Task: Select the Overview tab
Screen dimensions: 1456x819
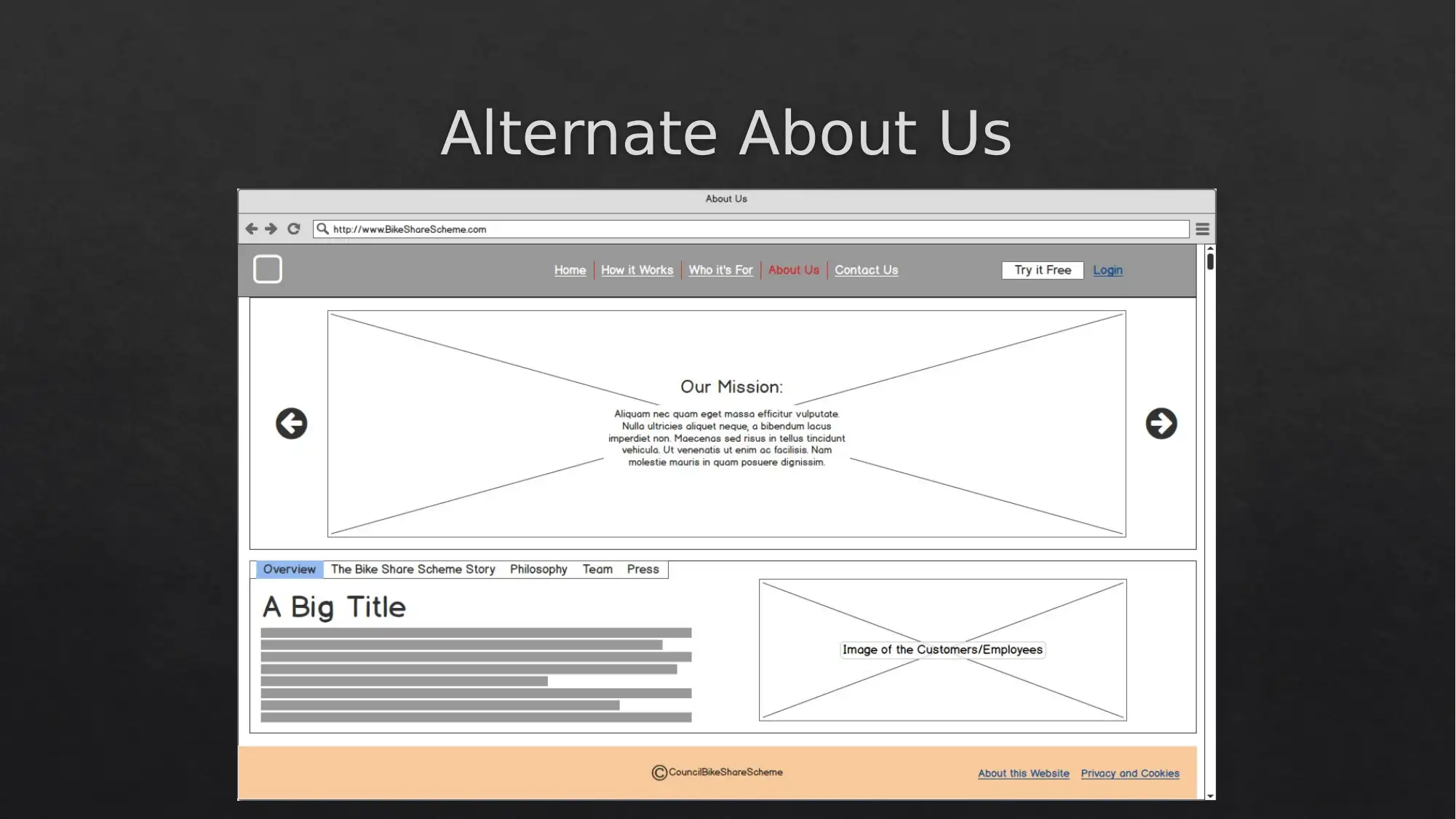Action: (289, 569)
